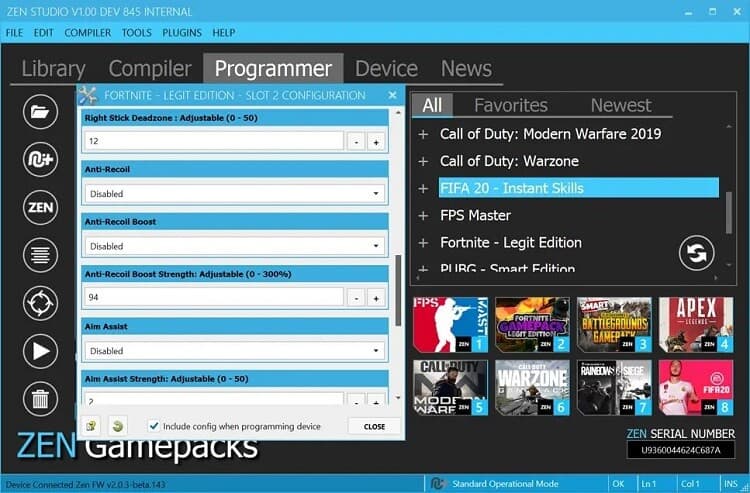Click the lines list icon in sidebar
Image resolution: width=750 pixels, height=493 pixels.
(40, 255)
